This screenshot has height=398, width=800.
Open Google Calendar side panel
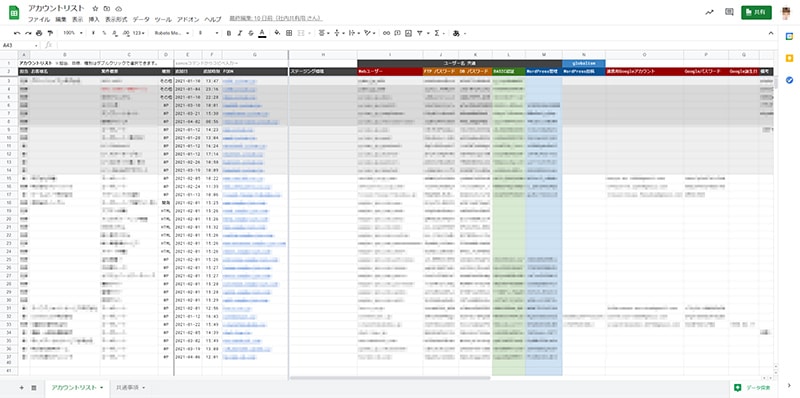[789, 36]
